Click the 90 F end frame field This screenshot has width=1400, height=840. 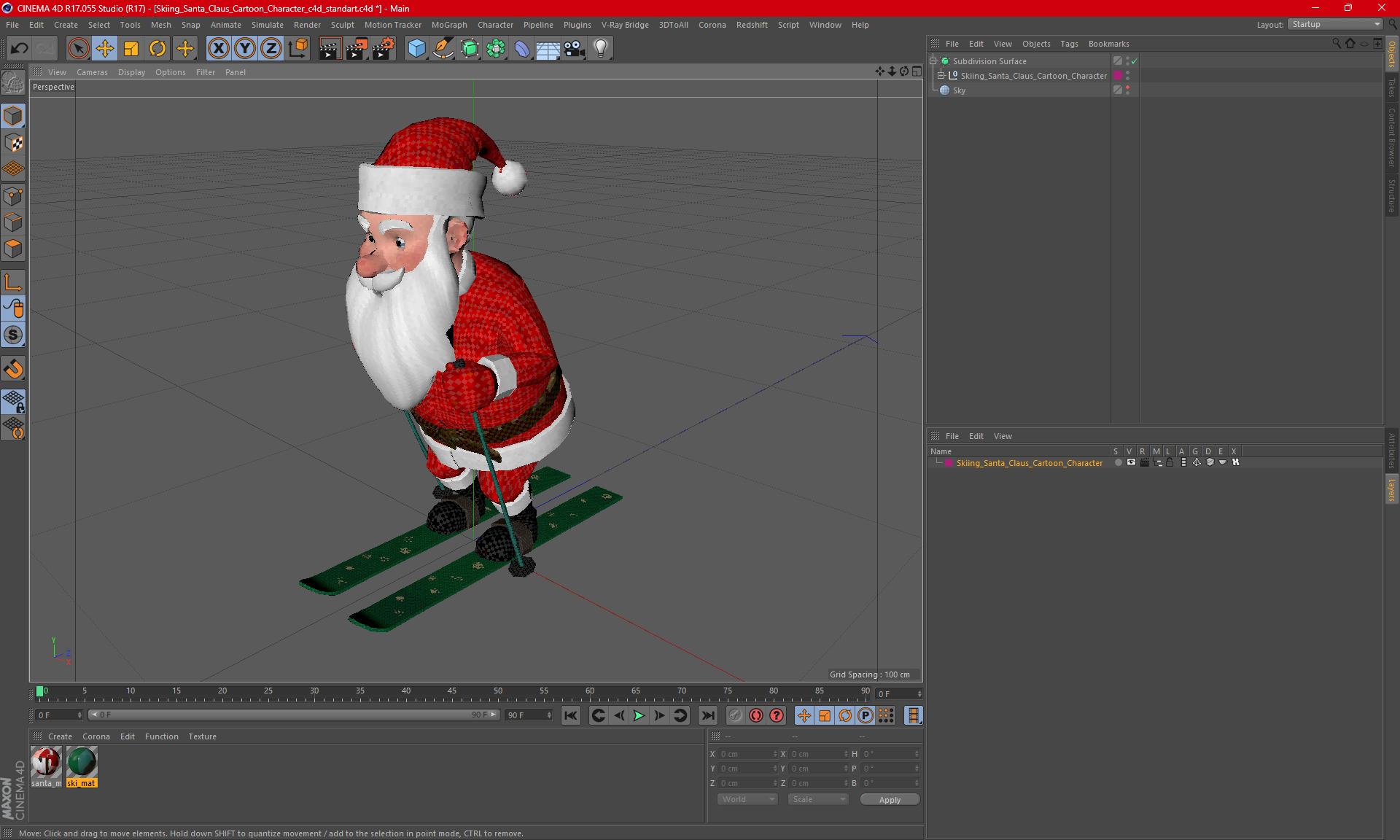[529, 715]
